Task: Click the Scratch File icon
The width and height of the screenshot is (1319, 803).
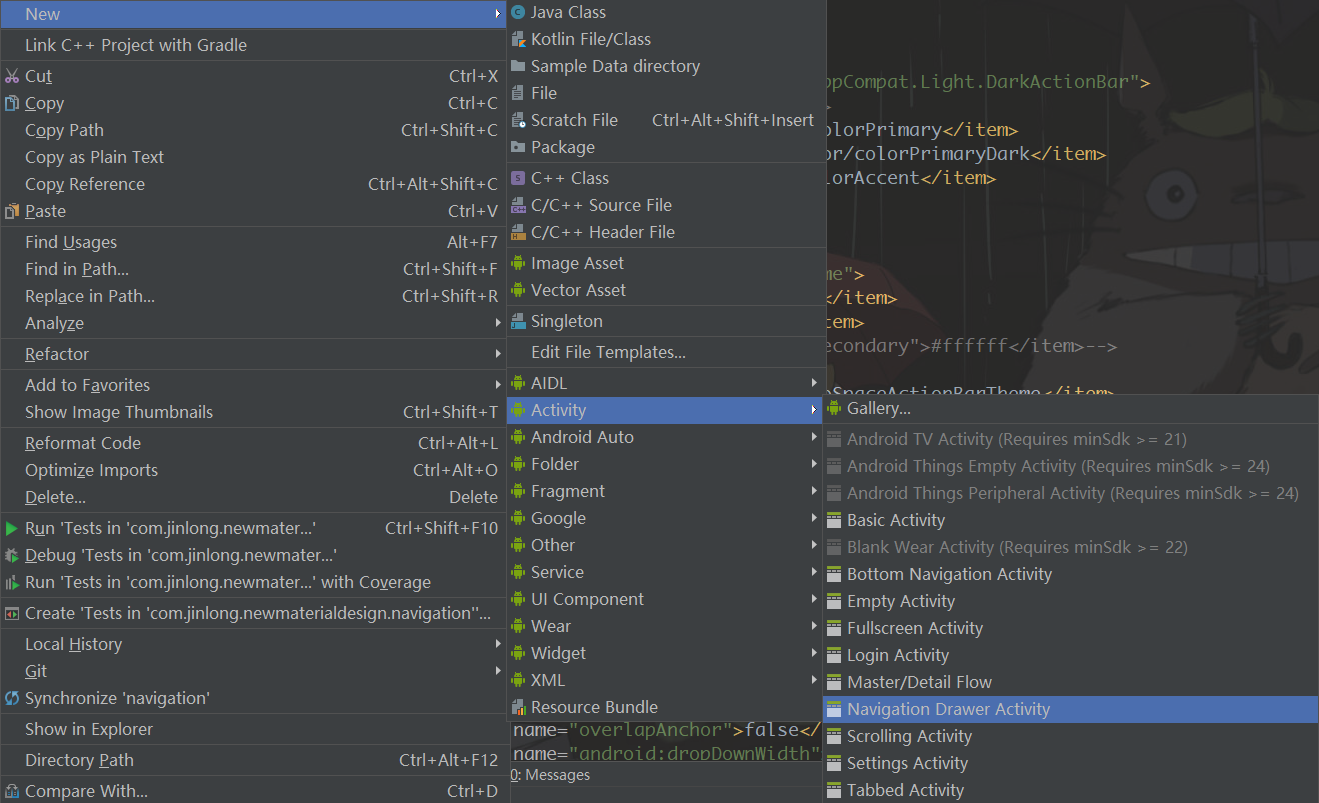Action: tap(518, 120)
